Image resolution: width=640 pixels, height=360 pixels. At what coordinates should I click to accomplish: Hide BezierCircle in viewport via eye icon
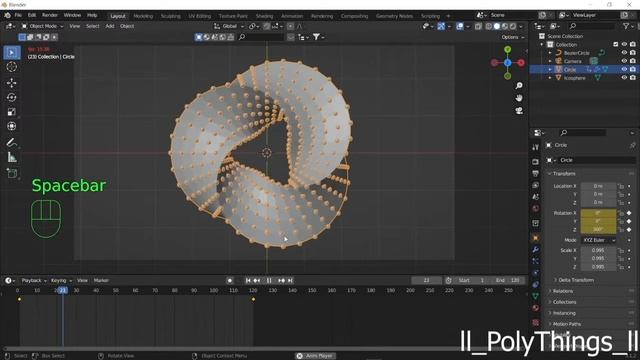[x=624, y=53]
